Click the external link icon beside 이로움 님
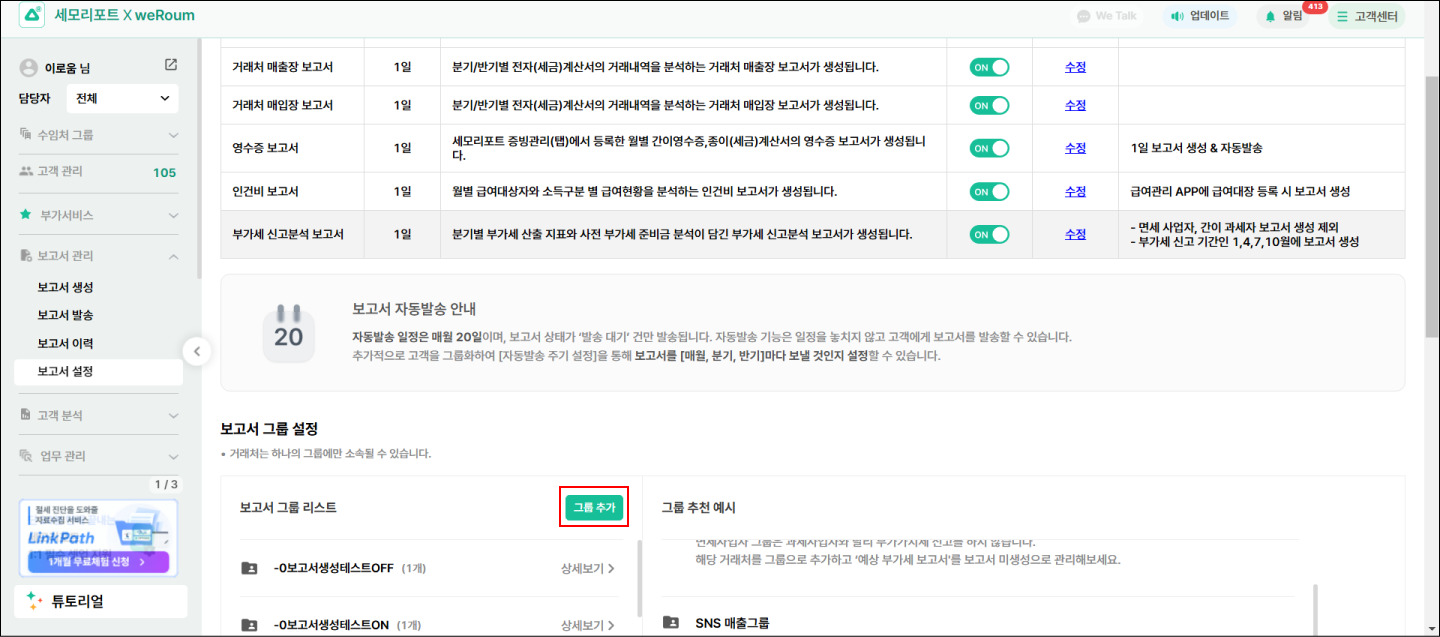This screenshot has height=637, width=1440. tap(171, 65)
